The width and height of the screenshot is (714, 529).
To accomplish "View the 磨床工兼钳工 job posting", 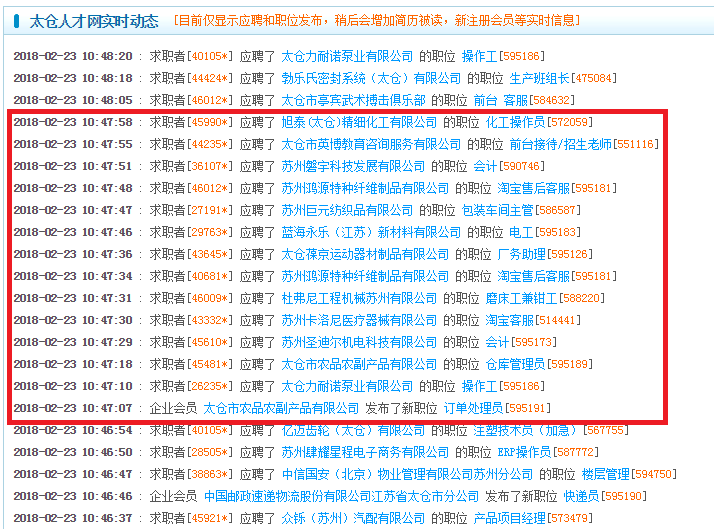I will pos(521,298).
